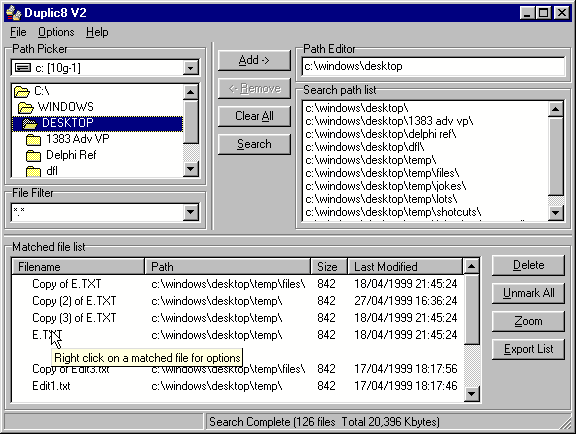Select matched file Copy of E.TXT

(x=66, y=284)
